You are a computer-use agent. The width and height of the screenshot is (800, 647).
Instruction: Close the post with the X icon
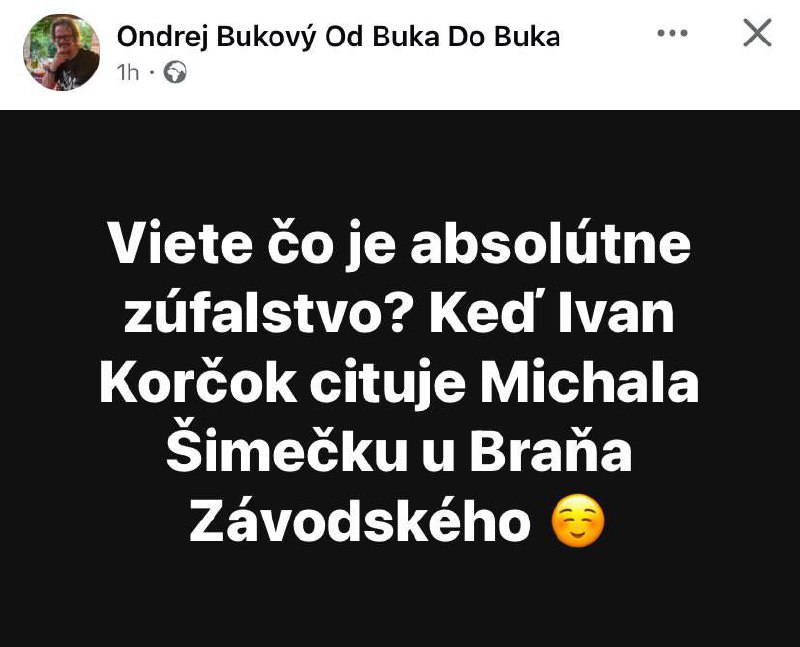point(757,32)
